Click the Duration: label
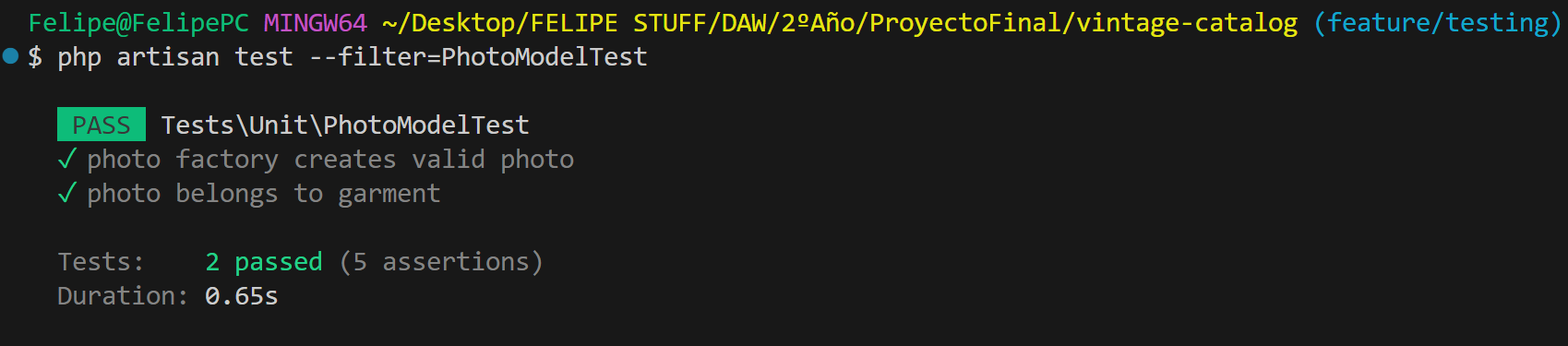Viewport: 1568px width, 346px height. [x=124, y=296]
